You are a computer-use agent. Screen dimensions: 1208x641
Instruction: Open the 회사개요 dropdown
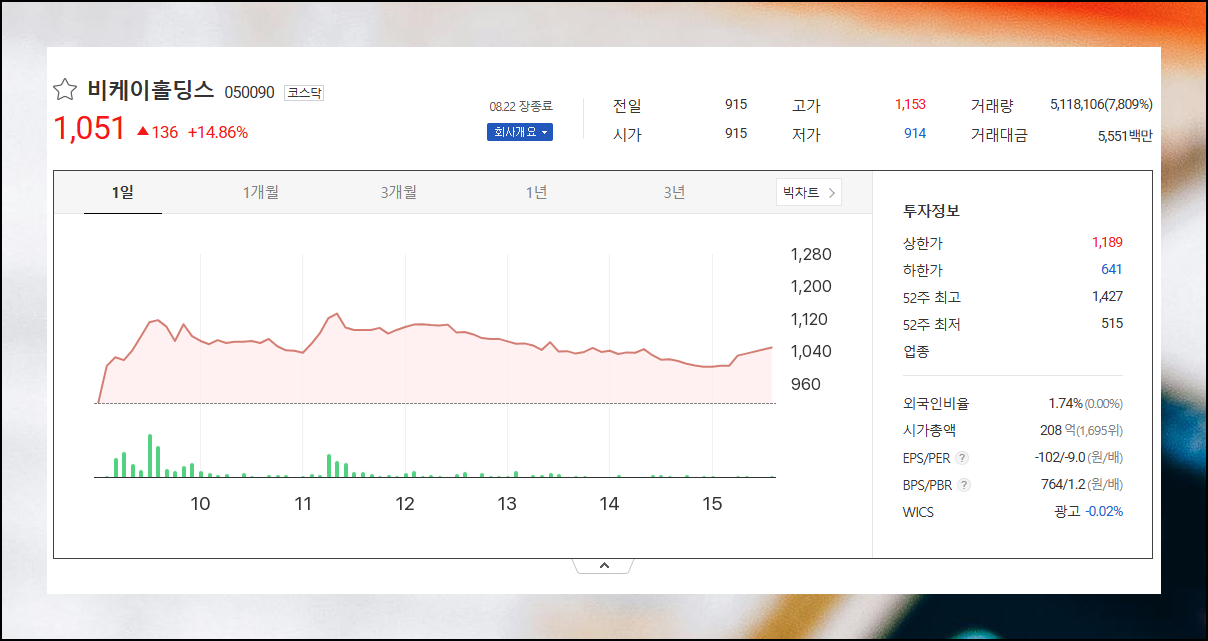coord(520,132)
